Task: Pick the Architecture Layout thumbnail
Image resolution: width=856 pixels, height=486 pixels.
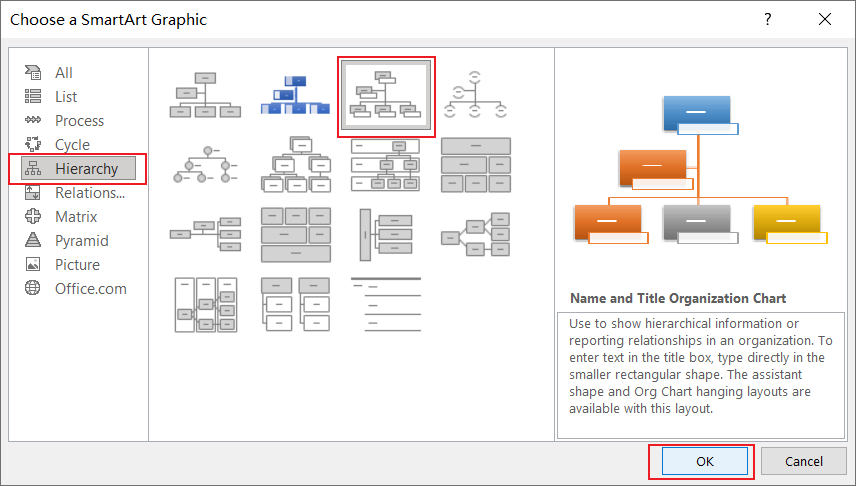Action: (x=295, y=235)
